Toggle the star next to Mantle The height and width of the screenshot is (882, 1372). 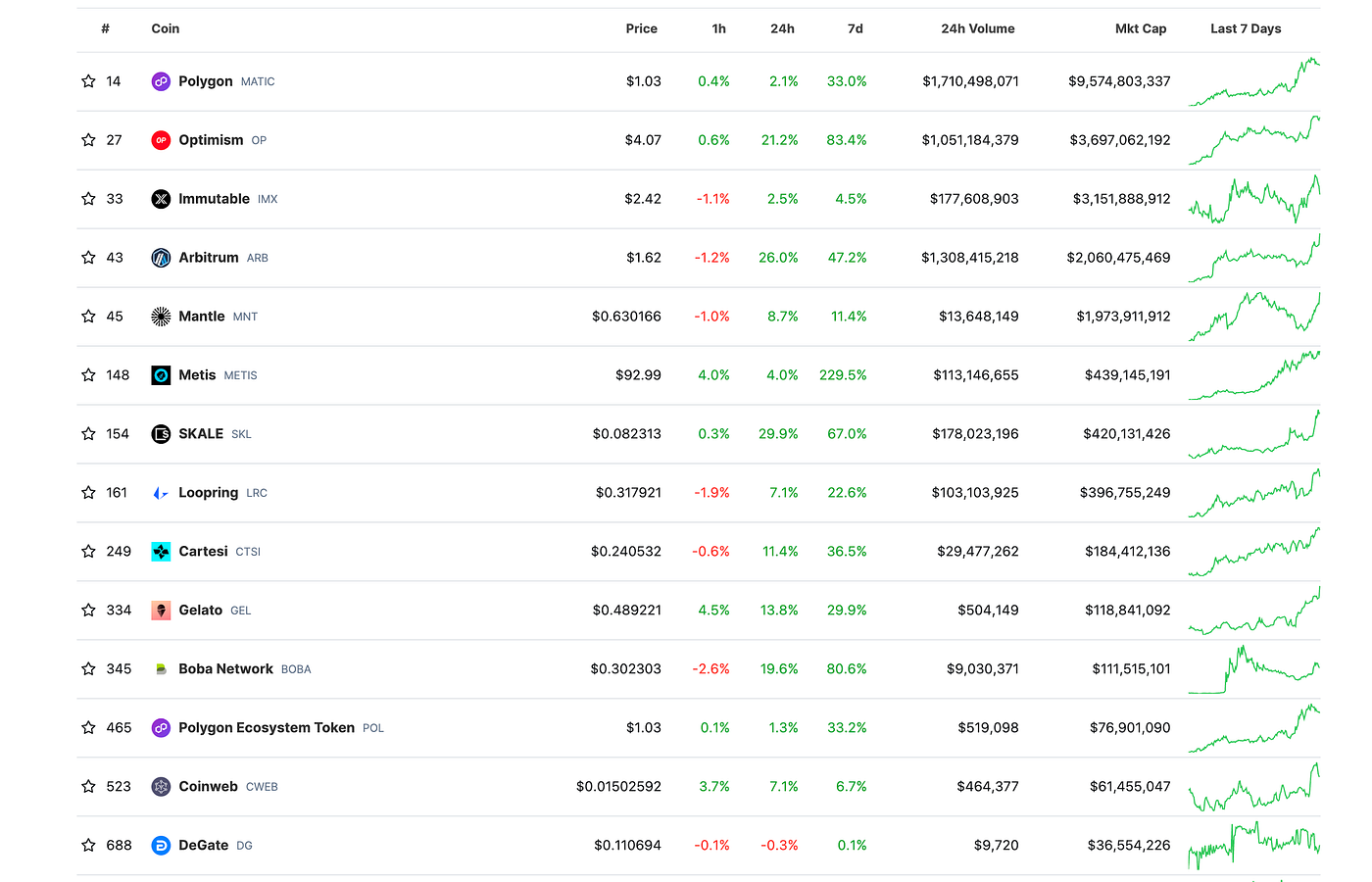[88, 317]
